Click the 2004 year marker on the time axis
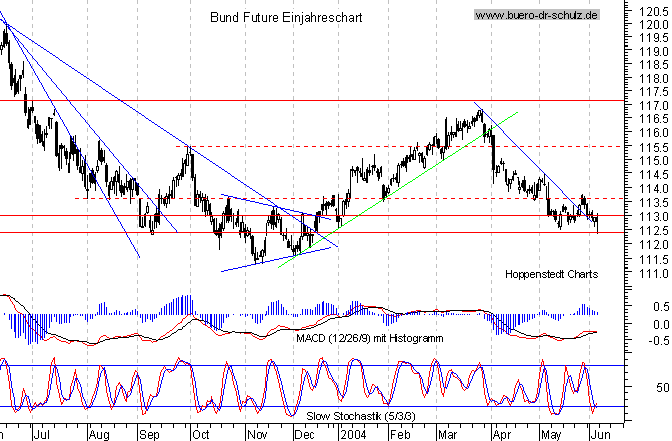 pos(353,435)
